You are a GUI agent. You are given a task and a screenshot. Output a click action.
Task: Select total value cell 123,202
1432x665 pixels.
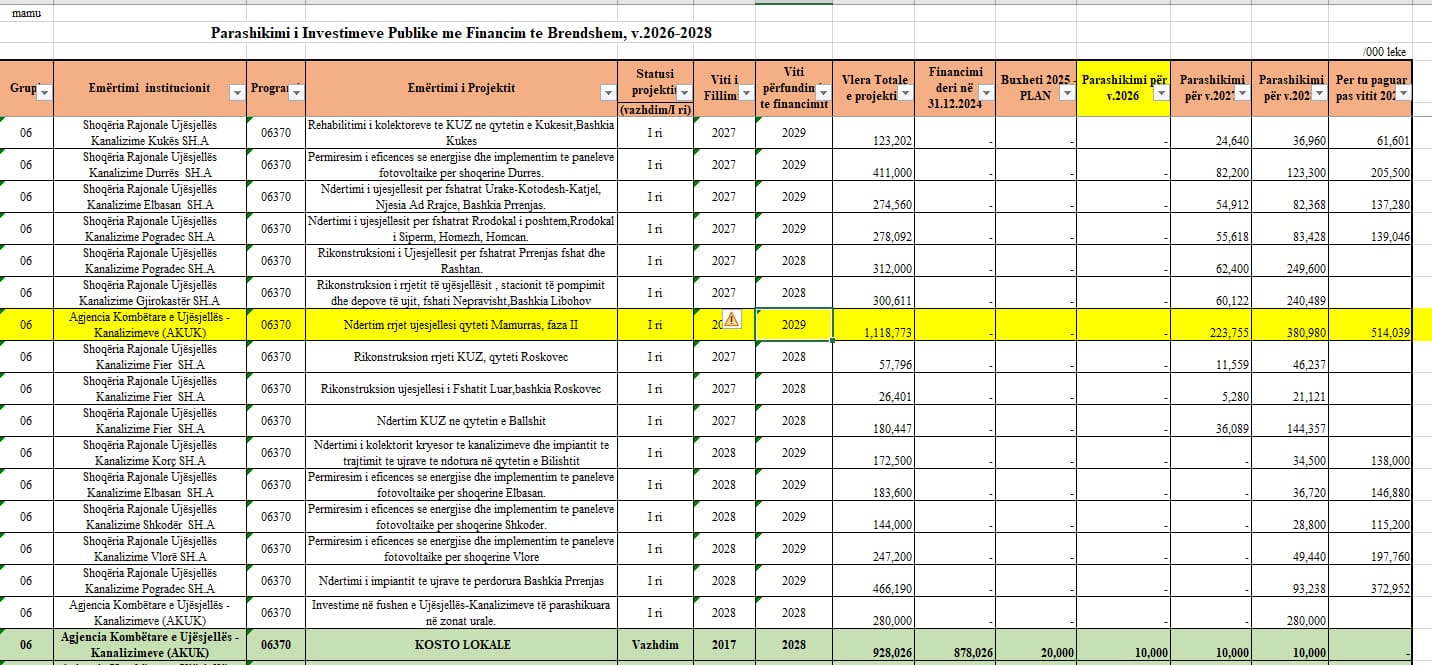click(x=874, y=132)
